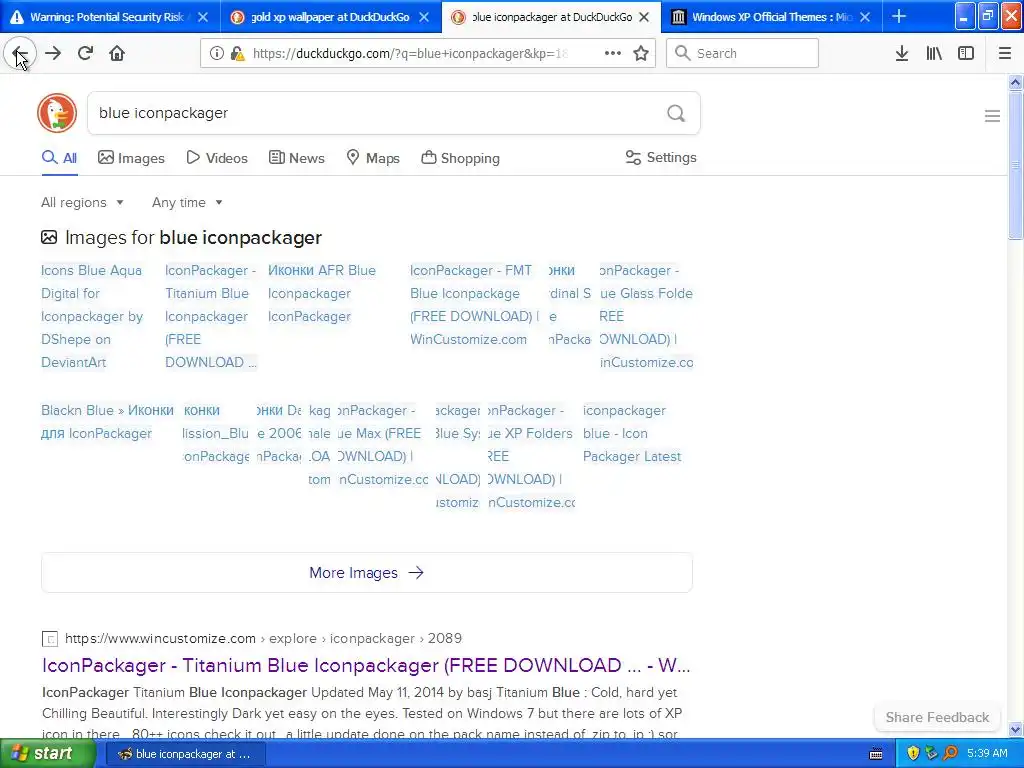The width and height of the screenshot is (1024, 768).
Task: Open the Library bookshelf icon
Action: click(x=934, y=54)
